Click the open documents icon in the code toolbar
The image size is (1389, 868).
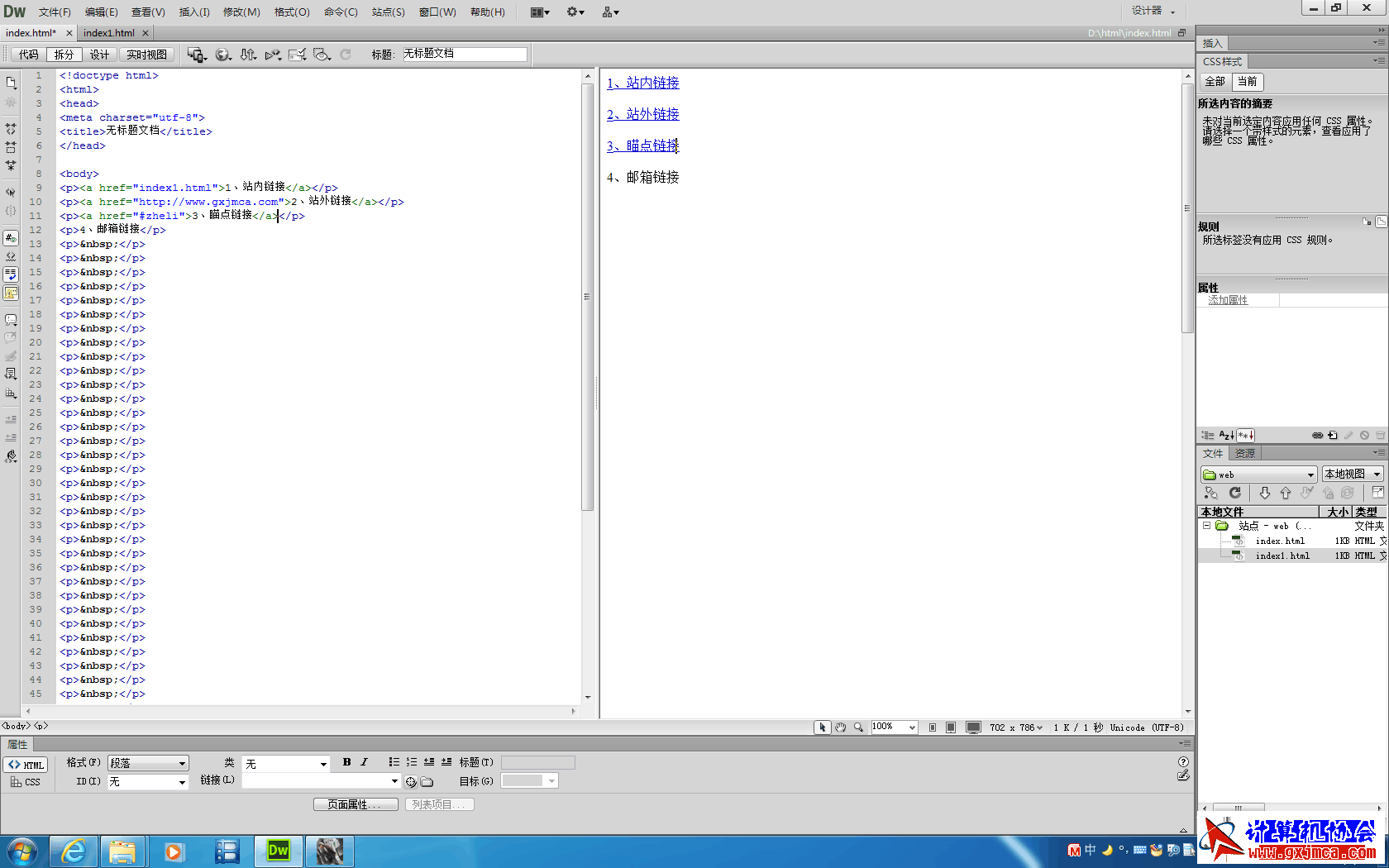click(11, 83)
